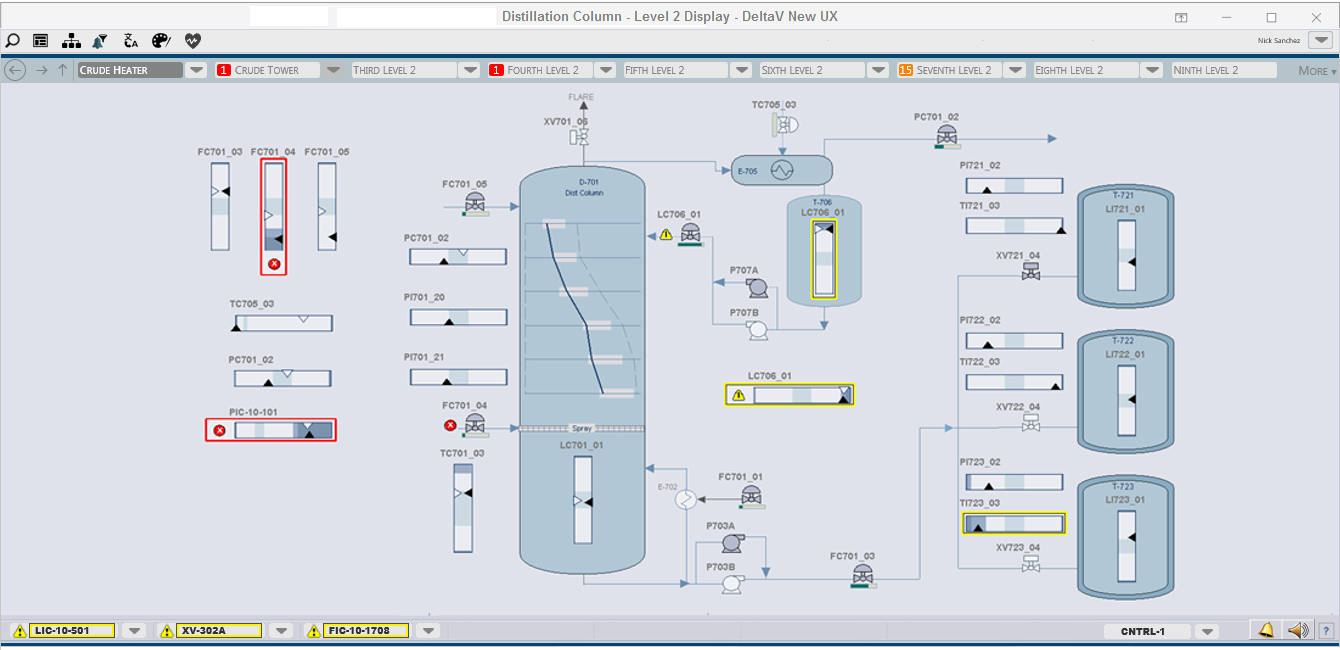Open the Seventh Level 2 tab
This screenshot has width=1340, height=650.
click(x=947, y=70)
